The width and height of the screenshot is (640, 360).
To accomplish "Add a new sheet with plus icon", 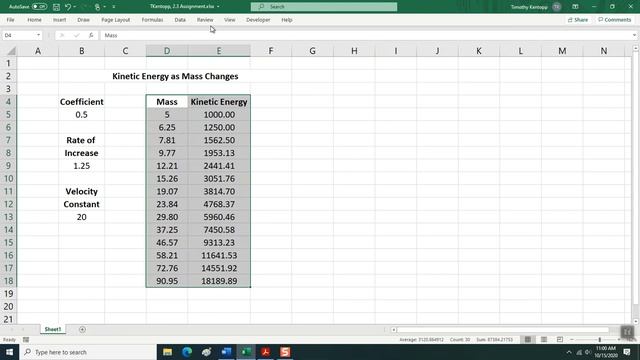I will (82, 329).
